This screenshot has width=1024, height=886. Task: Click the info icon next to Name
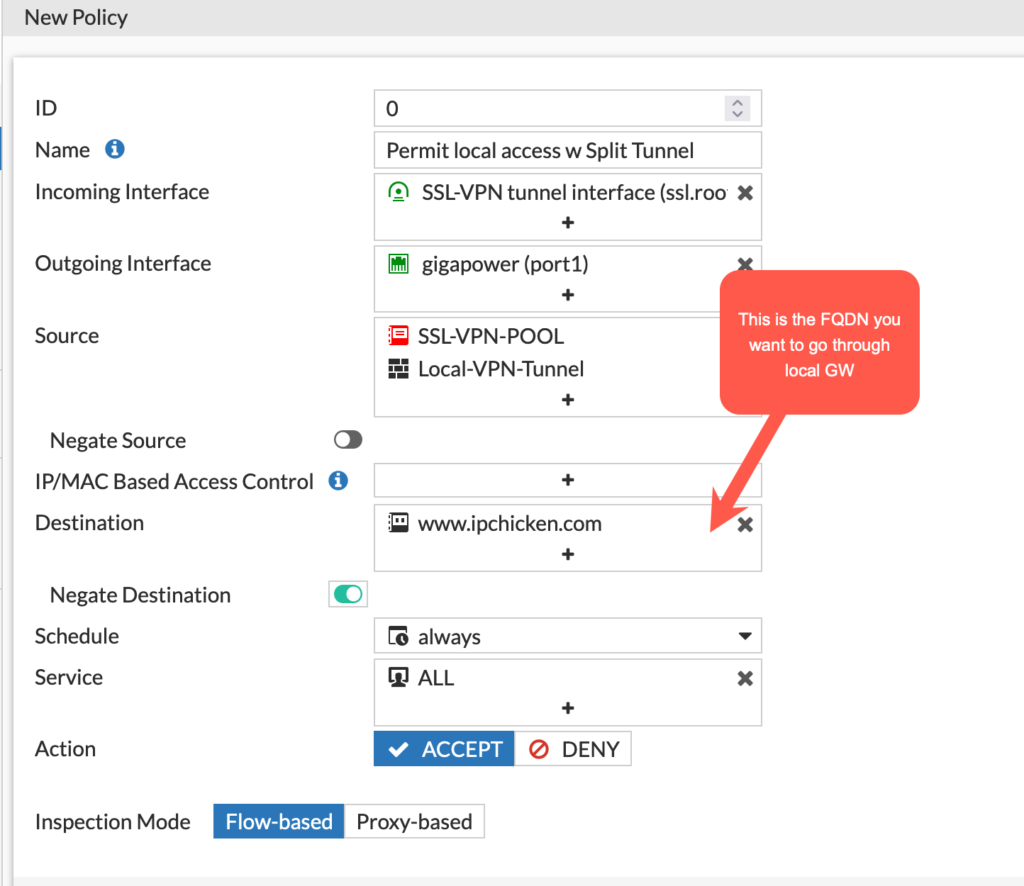coord(115,150)
